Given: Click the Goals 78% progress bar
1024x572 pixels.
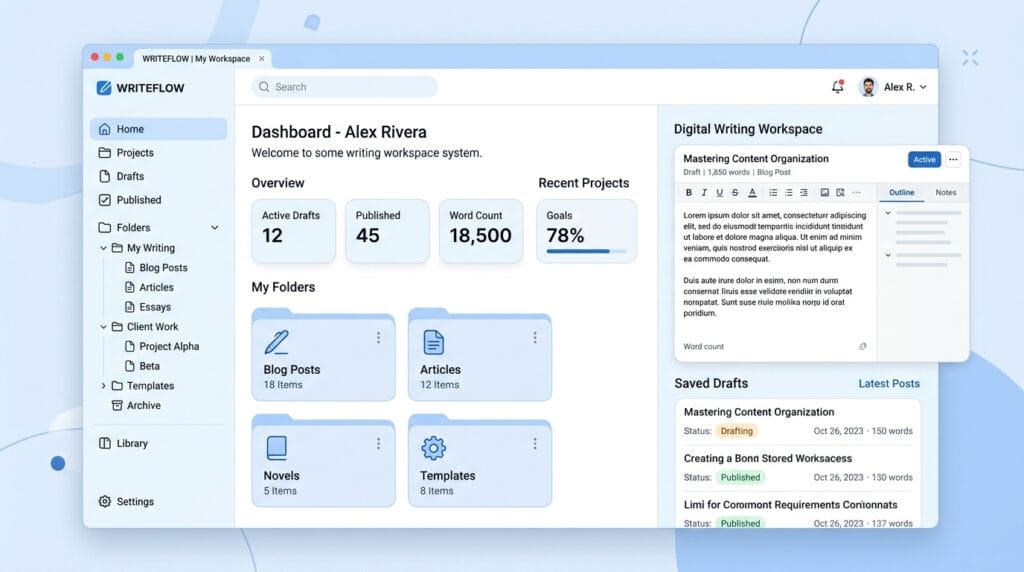Looking at the screenshot, I should 586,251.
